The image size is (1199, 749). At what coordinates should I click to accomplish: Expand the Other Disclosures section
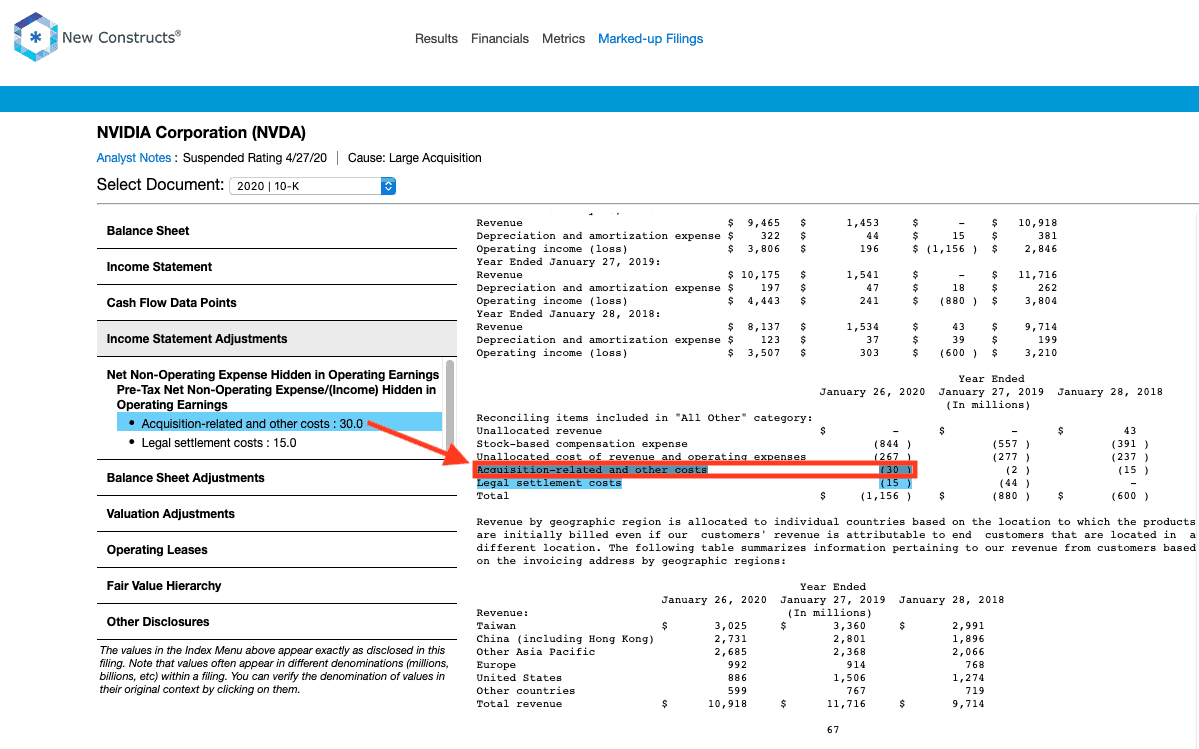[x=277, y=621]
